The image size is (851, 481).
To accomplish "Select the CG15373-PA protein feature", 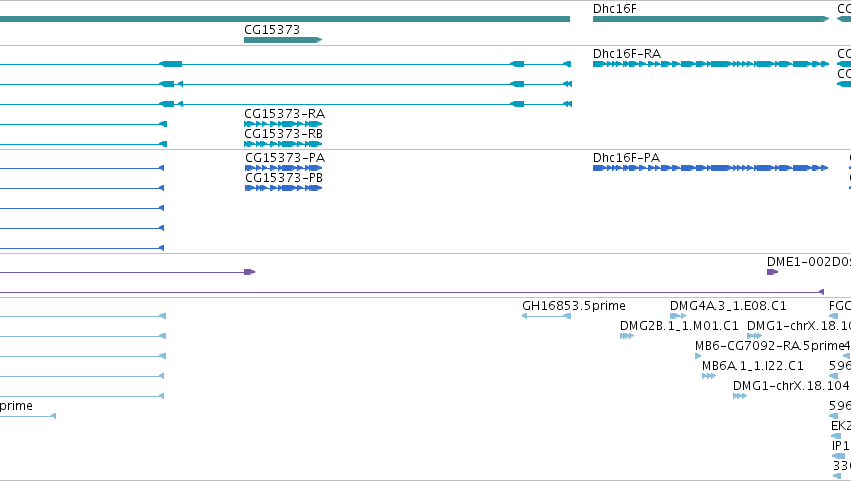I will click(x=284, y=168).
